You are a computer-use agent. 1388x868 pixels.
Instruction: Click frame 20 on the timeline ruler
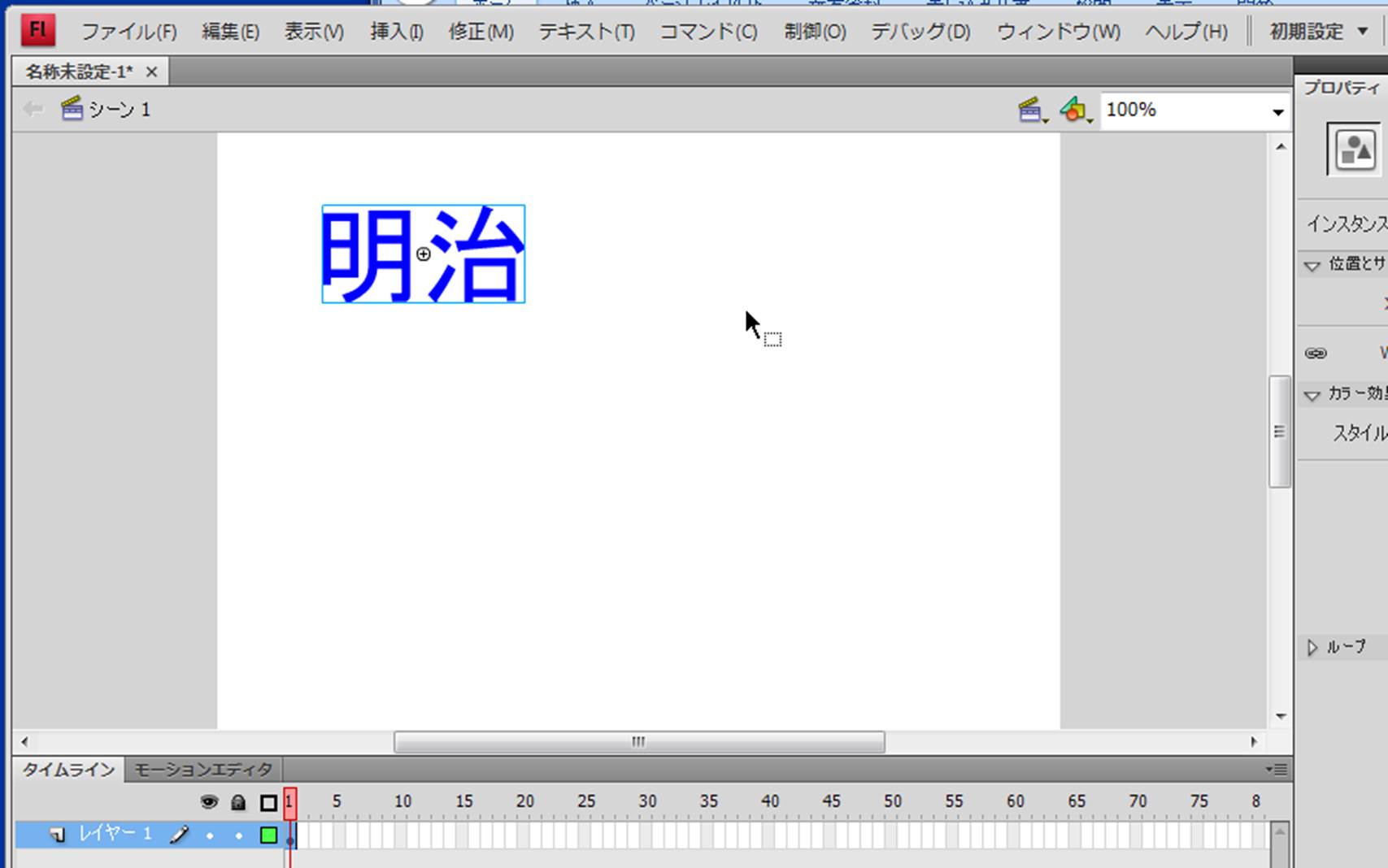tap(524, 802)
